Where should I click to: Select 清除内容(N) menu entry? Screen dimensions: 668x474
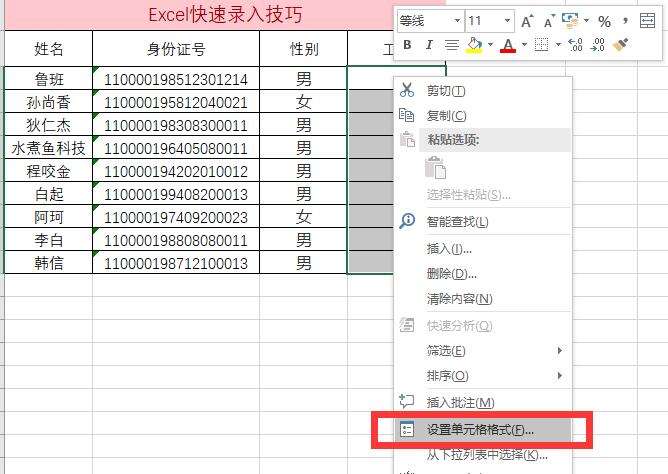point(484,299)
